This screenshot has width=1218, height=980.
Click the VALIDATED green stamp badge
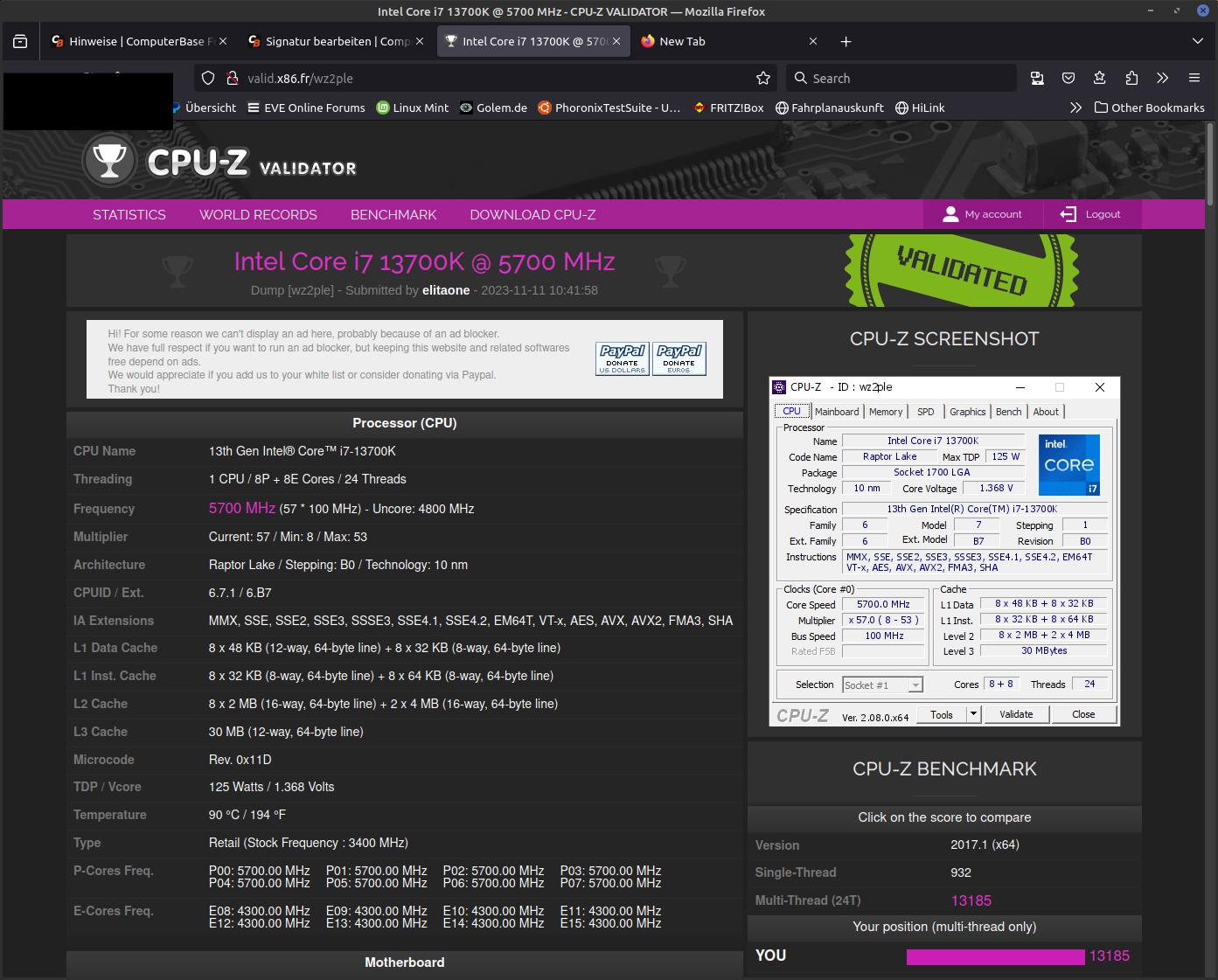[962, 270]
